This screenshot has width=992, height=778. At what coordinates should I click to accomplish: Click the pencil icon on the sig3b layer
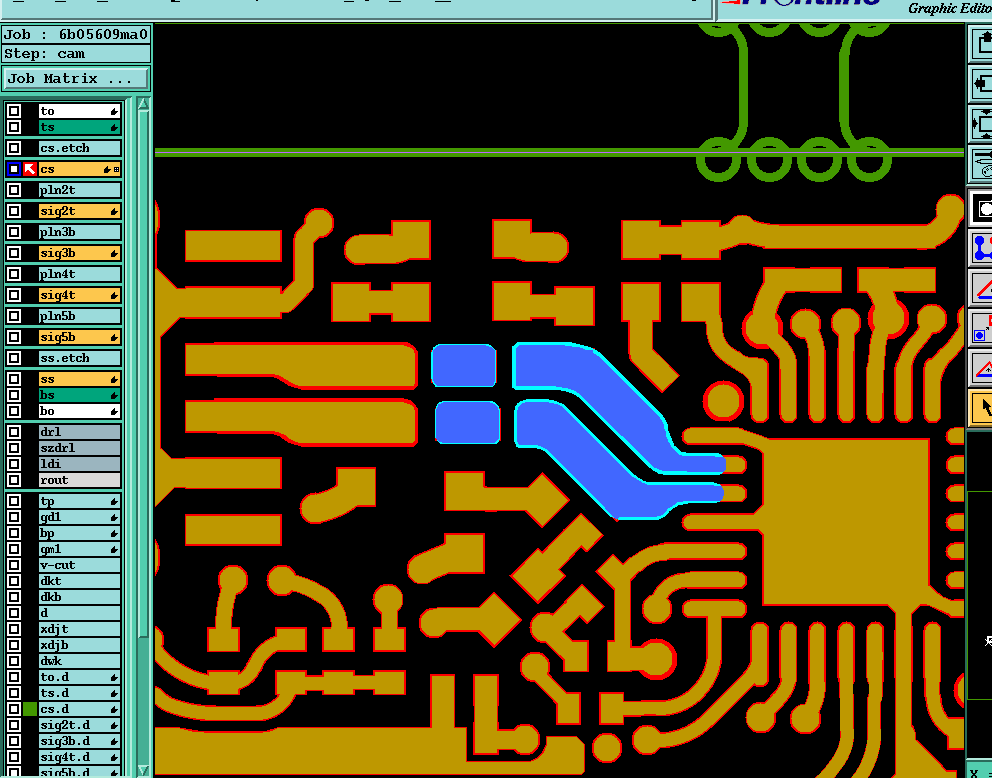[x=114, y=253]
